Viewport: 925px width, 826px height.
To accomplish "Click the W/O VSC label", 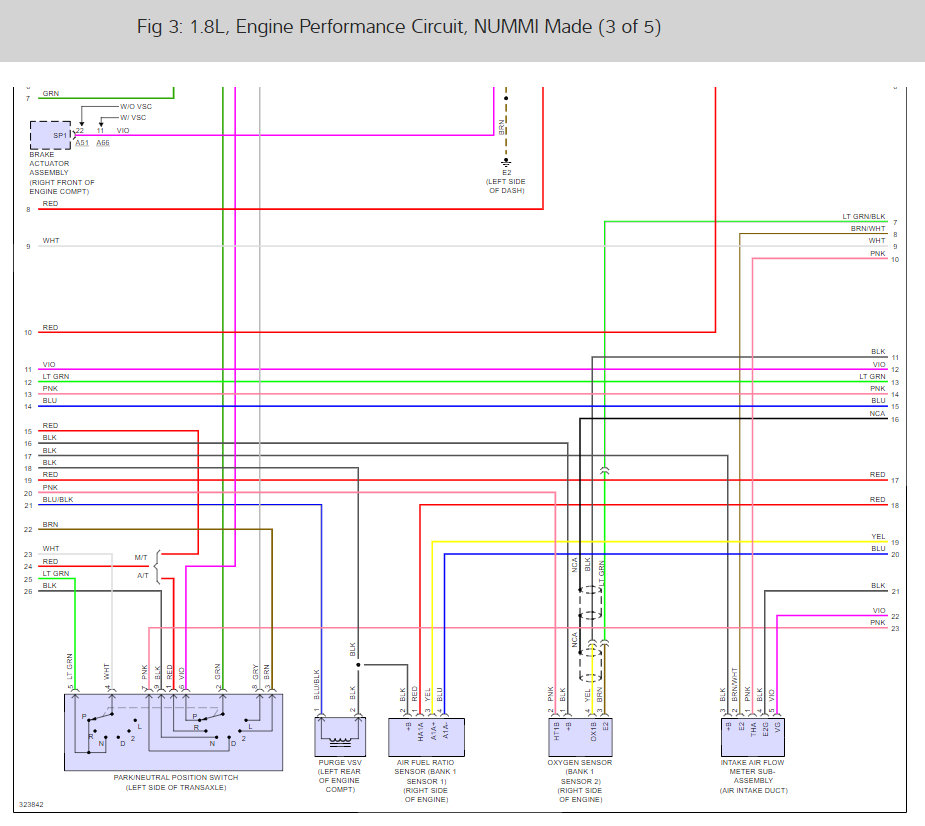I will pos(136,107).
